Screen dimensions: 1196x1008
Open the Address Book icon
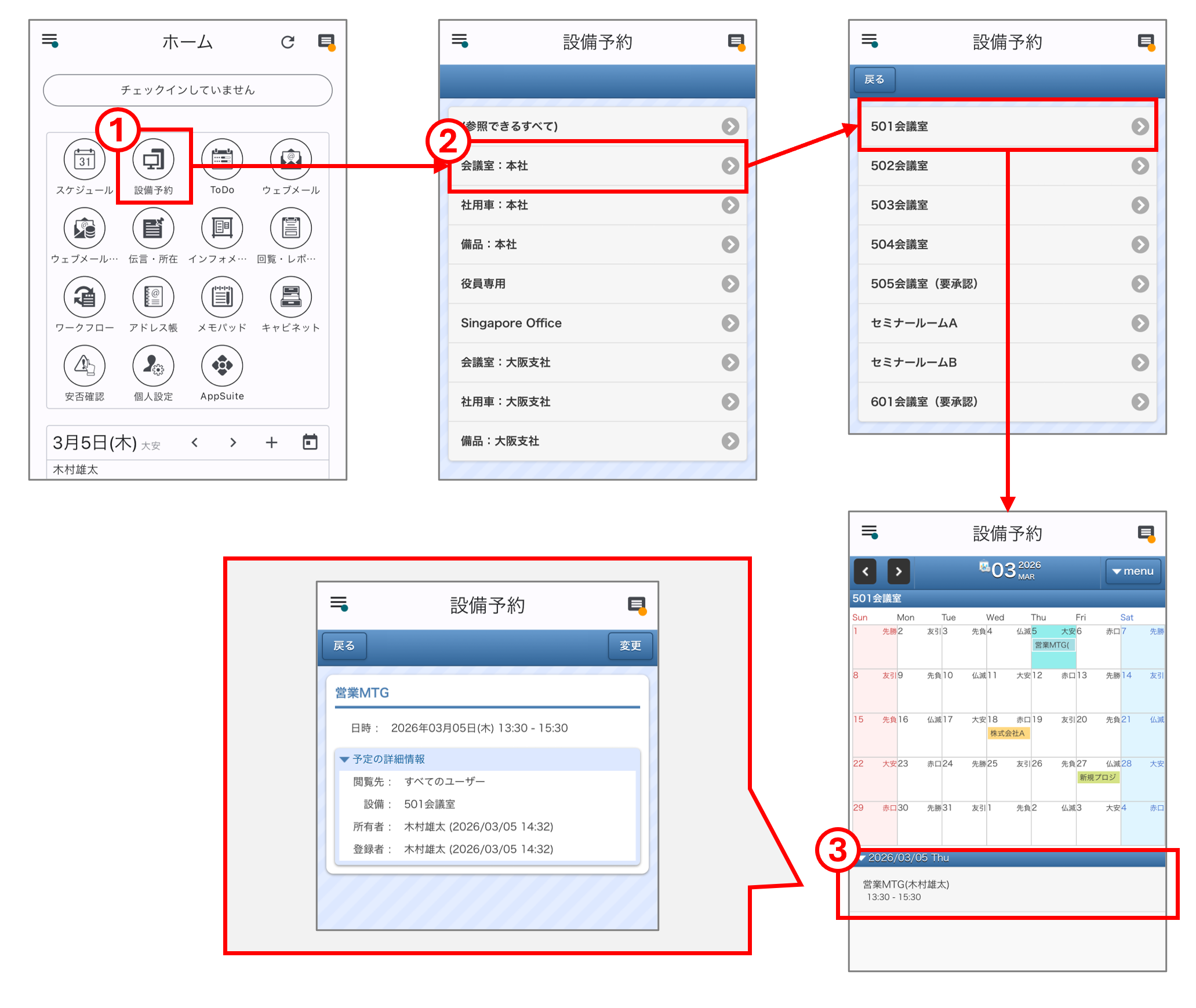point(153,297)
